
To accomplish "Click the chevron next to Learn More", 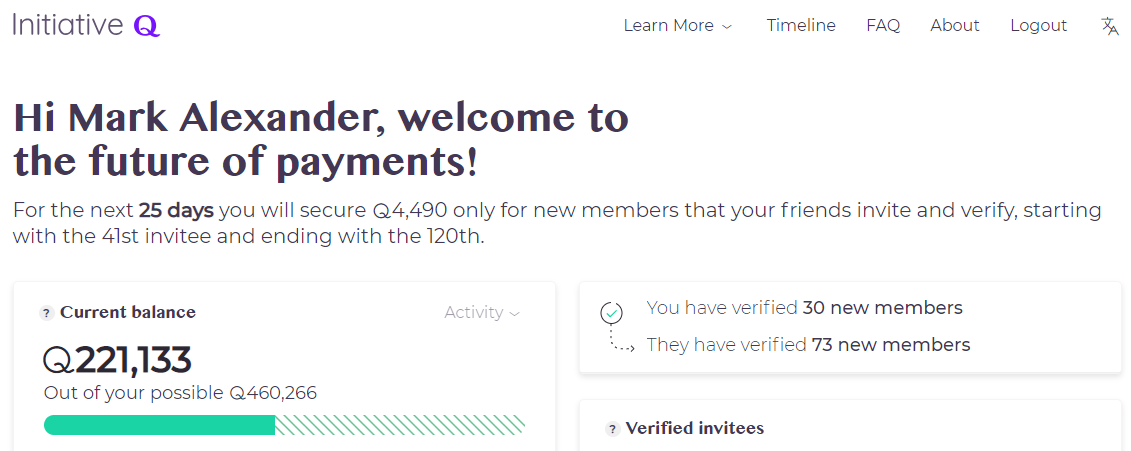I will (x=727, y=27).
